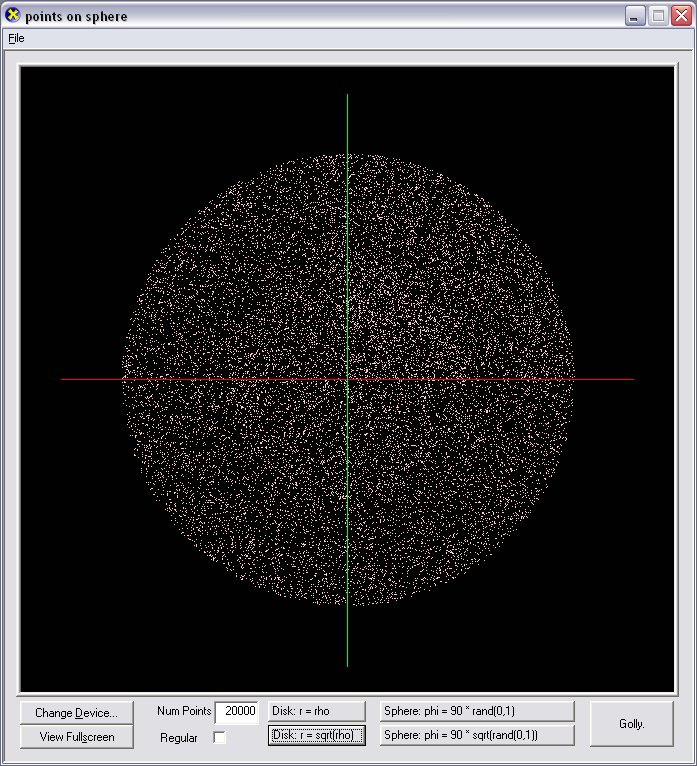Click the app icon in title bar
The height and width of the screenshot is (766, 697).
13,16
